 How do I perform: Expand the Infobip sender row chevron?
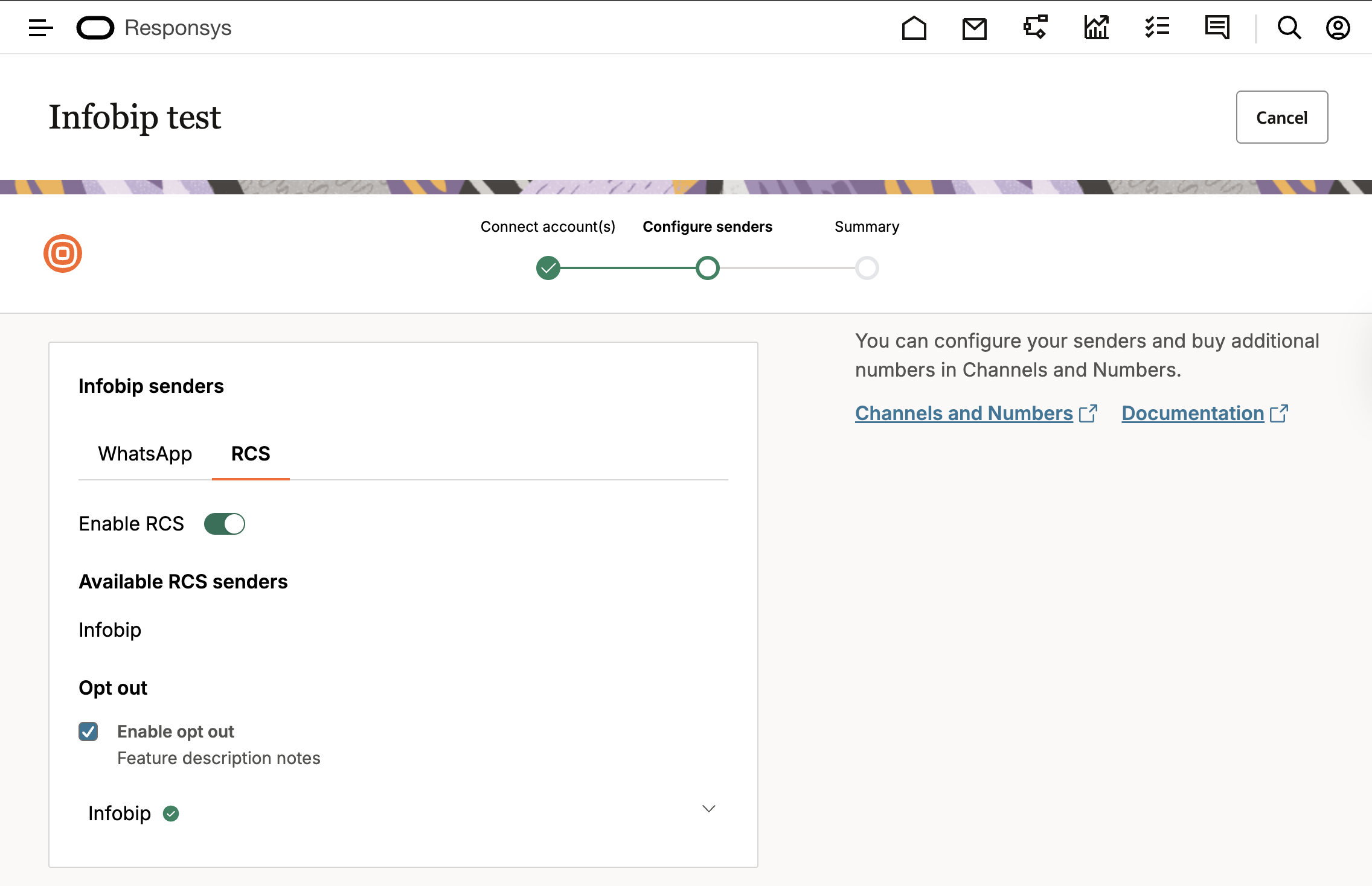(x=709, y=809)
